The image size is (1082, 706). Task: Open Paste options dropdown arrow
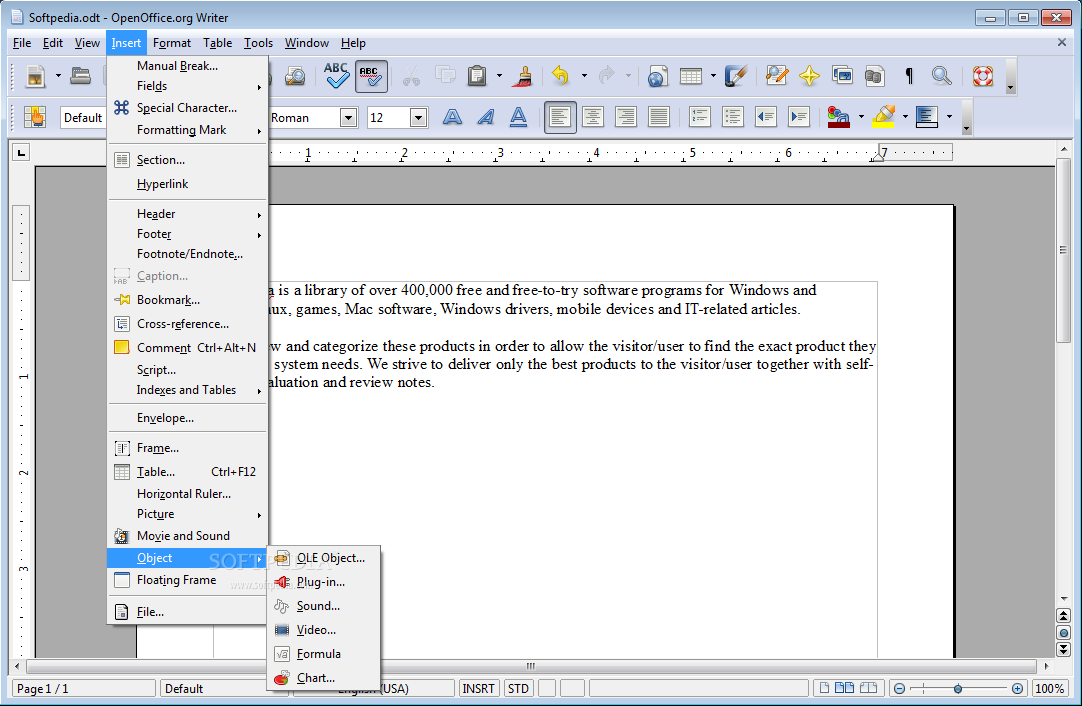point(499,75)
